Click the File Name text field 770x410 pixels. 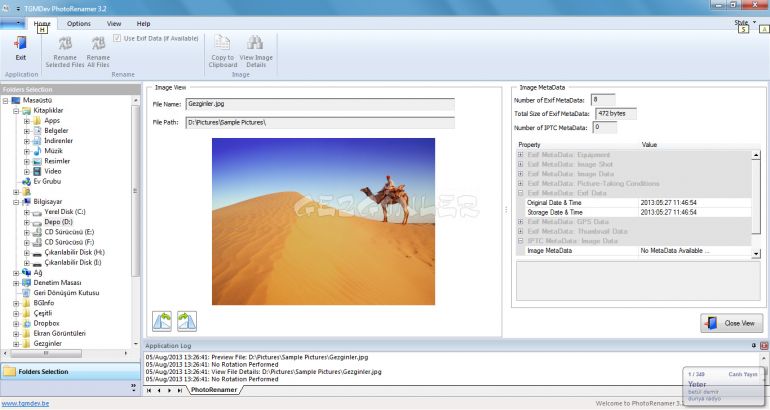(319, 103)
